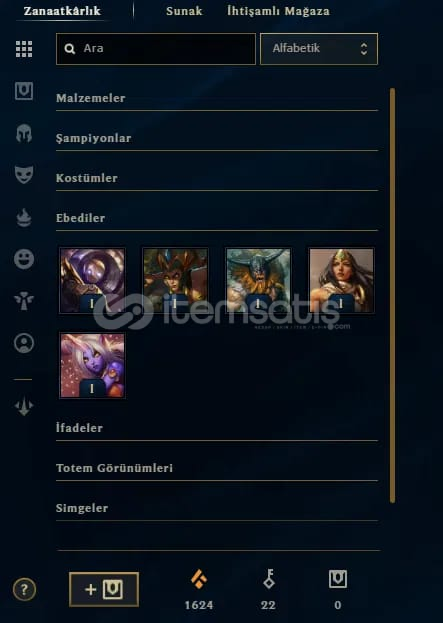This screenshot has width=443, height=623.
Task: Select the emotes smiley sidebar icon
Action: 24,259
